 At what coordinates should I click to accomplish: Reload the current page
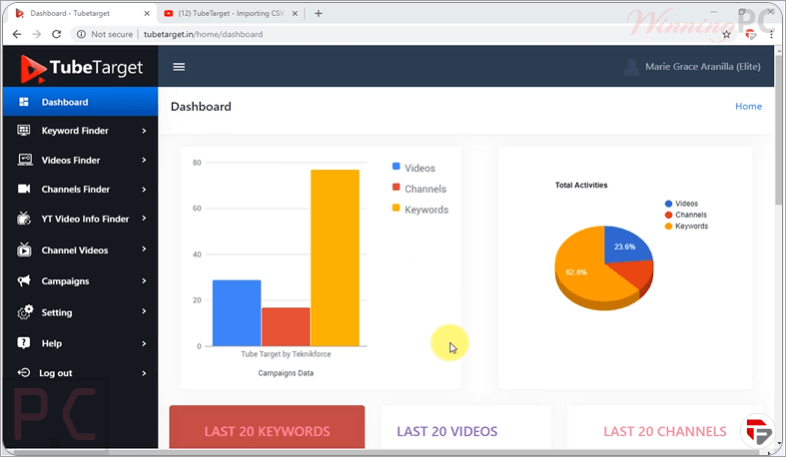tap(57, 34)
